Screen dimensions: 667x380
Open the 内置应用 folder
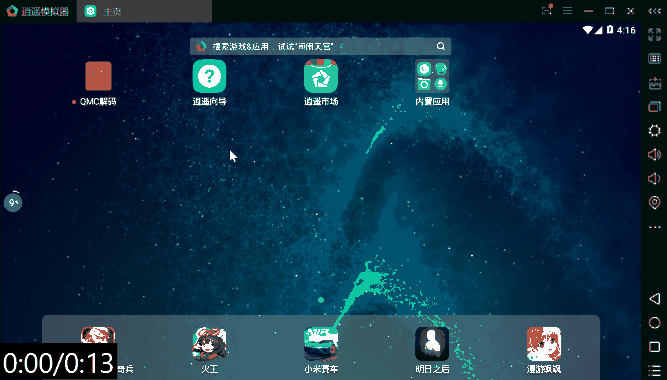(432, 76)
